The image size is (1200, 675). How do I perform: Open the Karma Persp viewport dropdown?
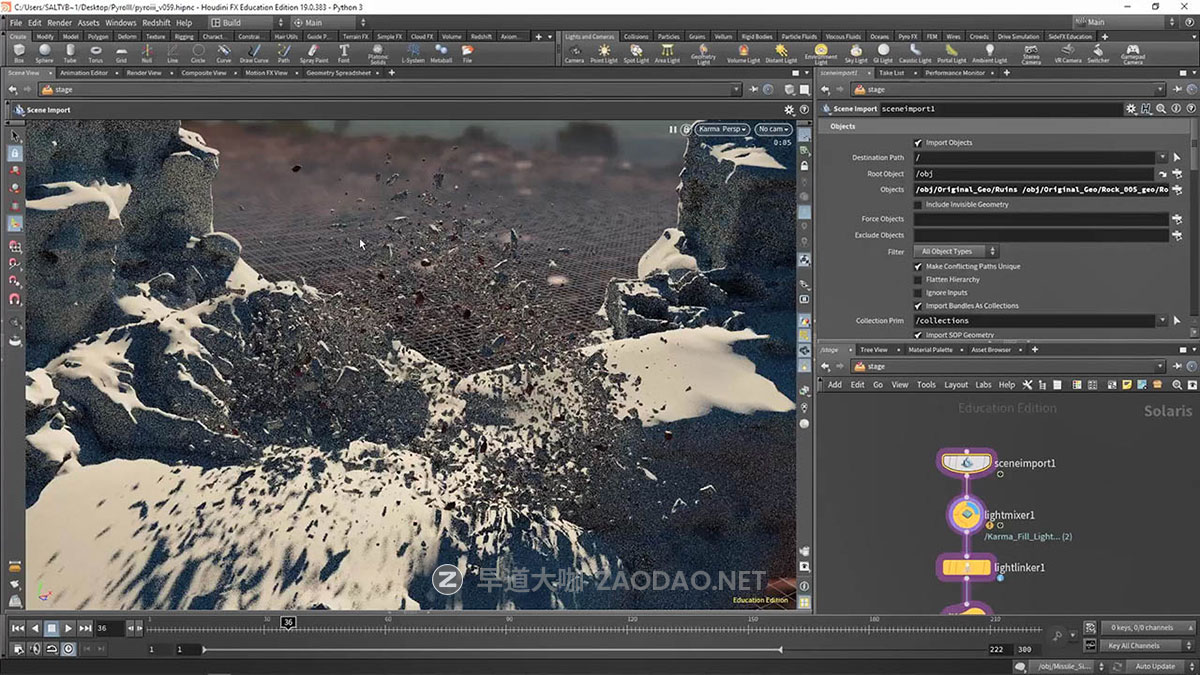723,129
